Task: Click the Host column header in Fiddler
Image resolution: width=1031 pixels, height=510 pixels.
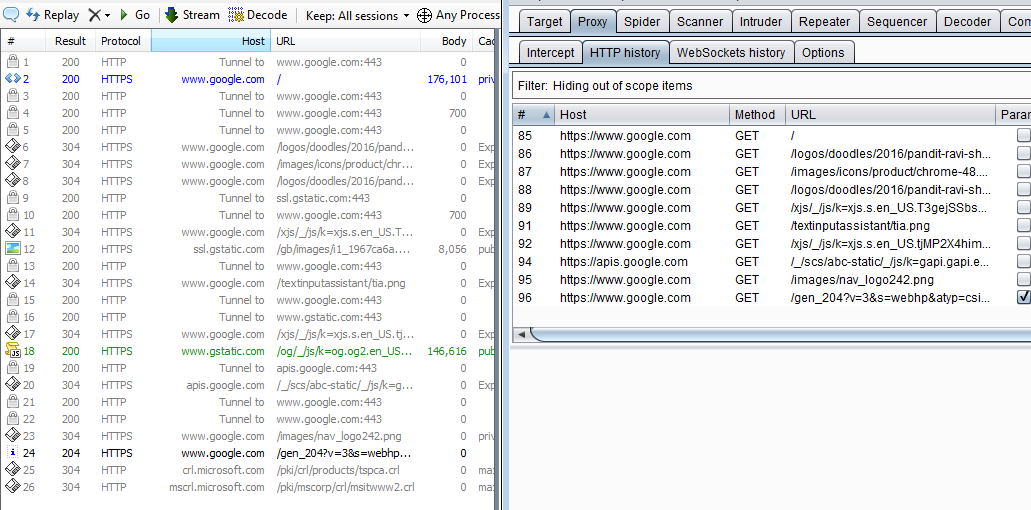Action: click(211, 41)
